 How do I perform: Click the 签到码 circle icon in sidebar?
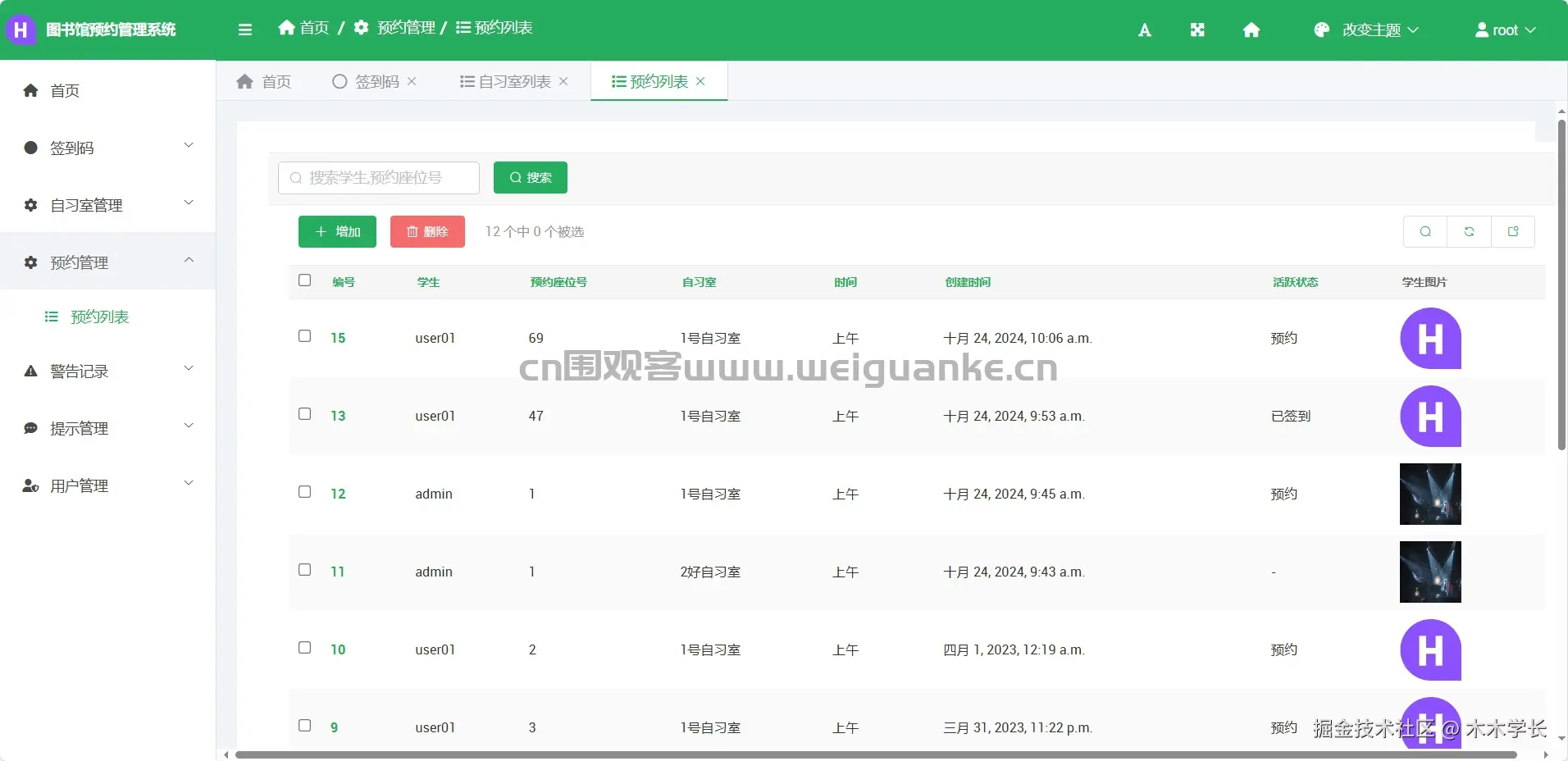[x=31, y=148]
